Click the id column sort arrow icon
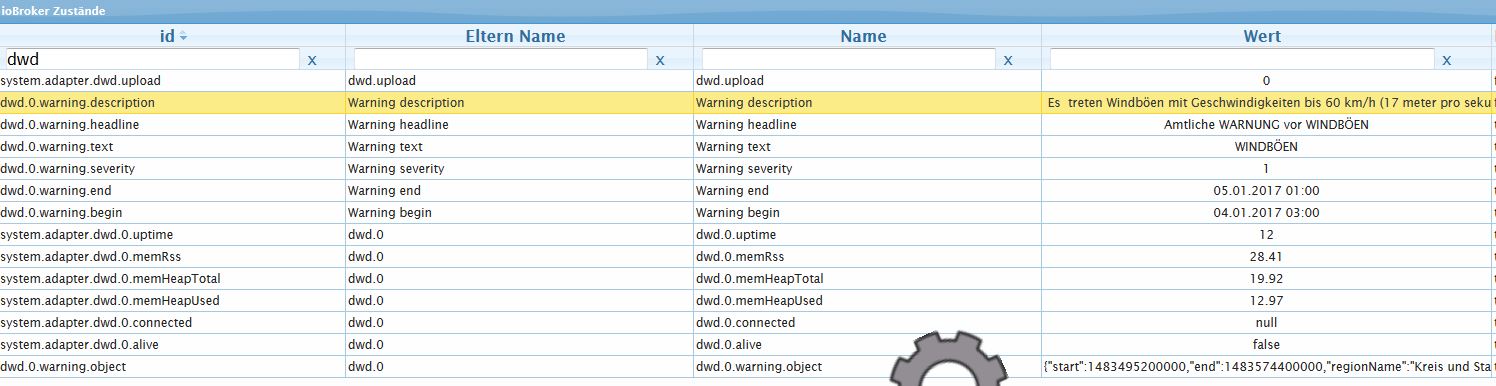Viewport: 1496px width, 386px height. pos(183,36)
